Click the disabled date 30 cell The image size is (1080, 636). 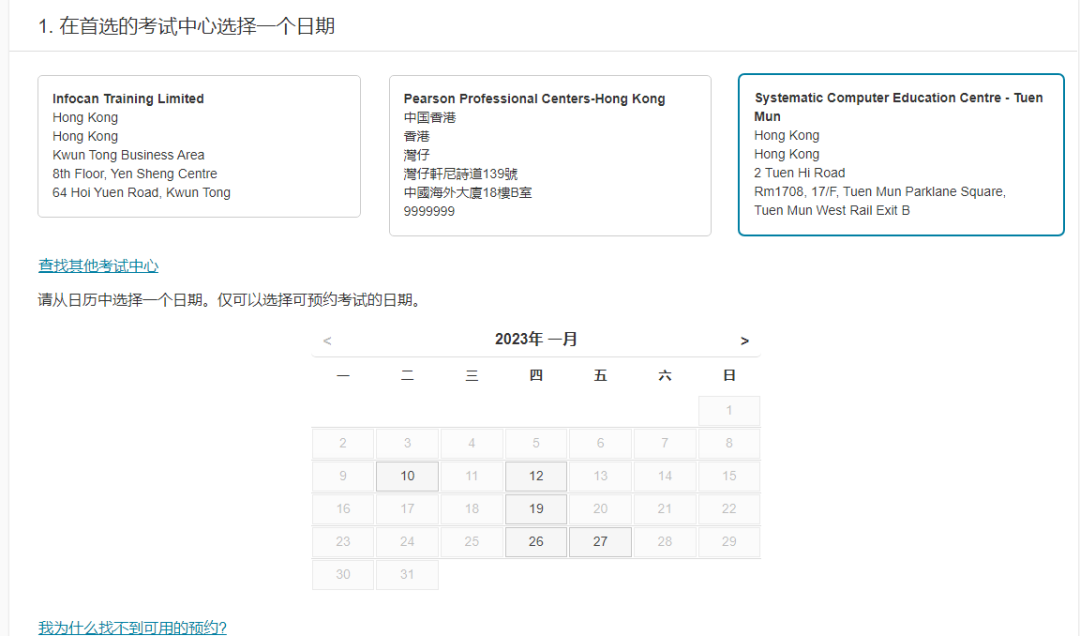point(343,575)
